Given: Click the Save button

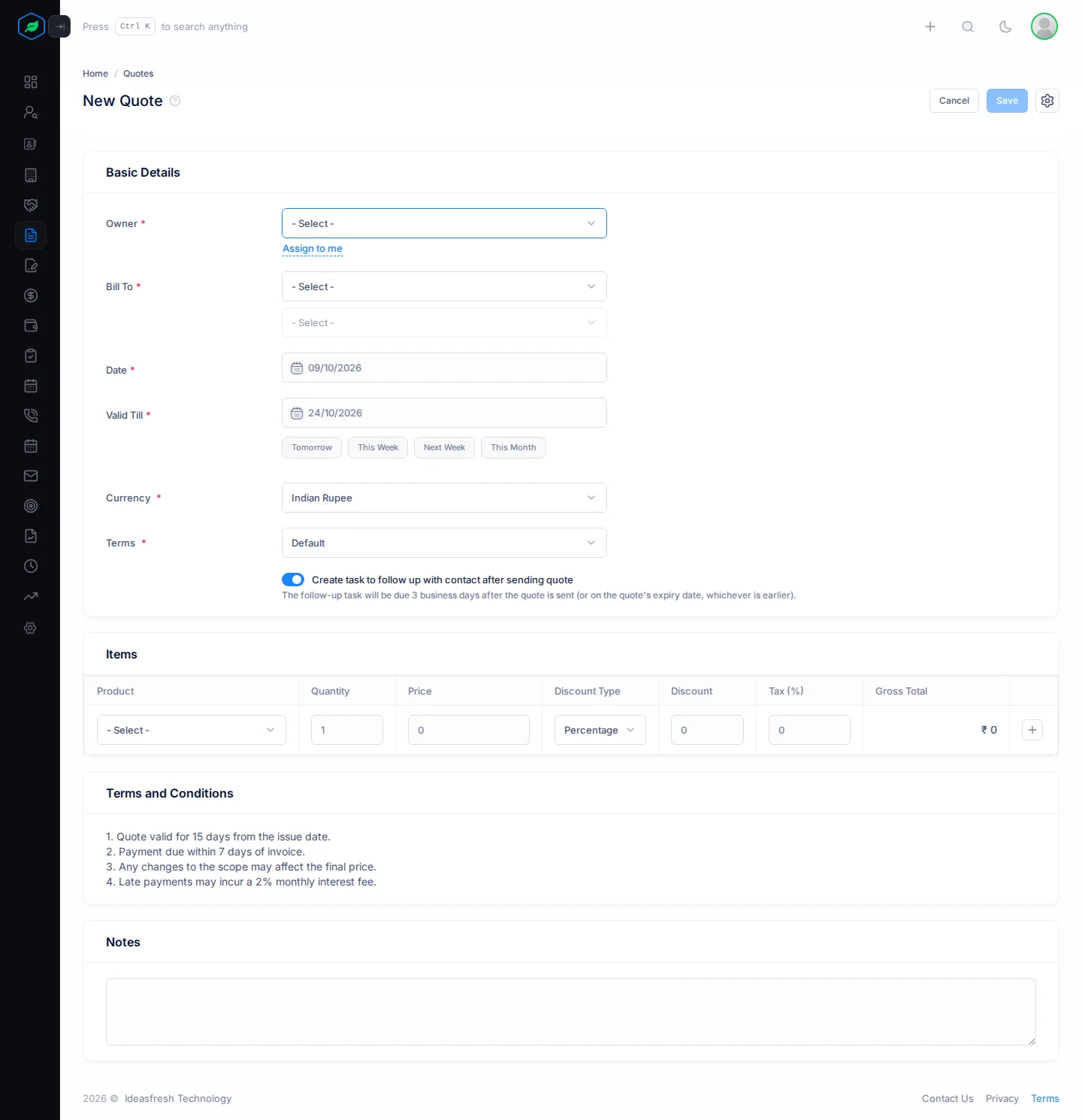Looking at the screenshot, I should coord(1007,101).
